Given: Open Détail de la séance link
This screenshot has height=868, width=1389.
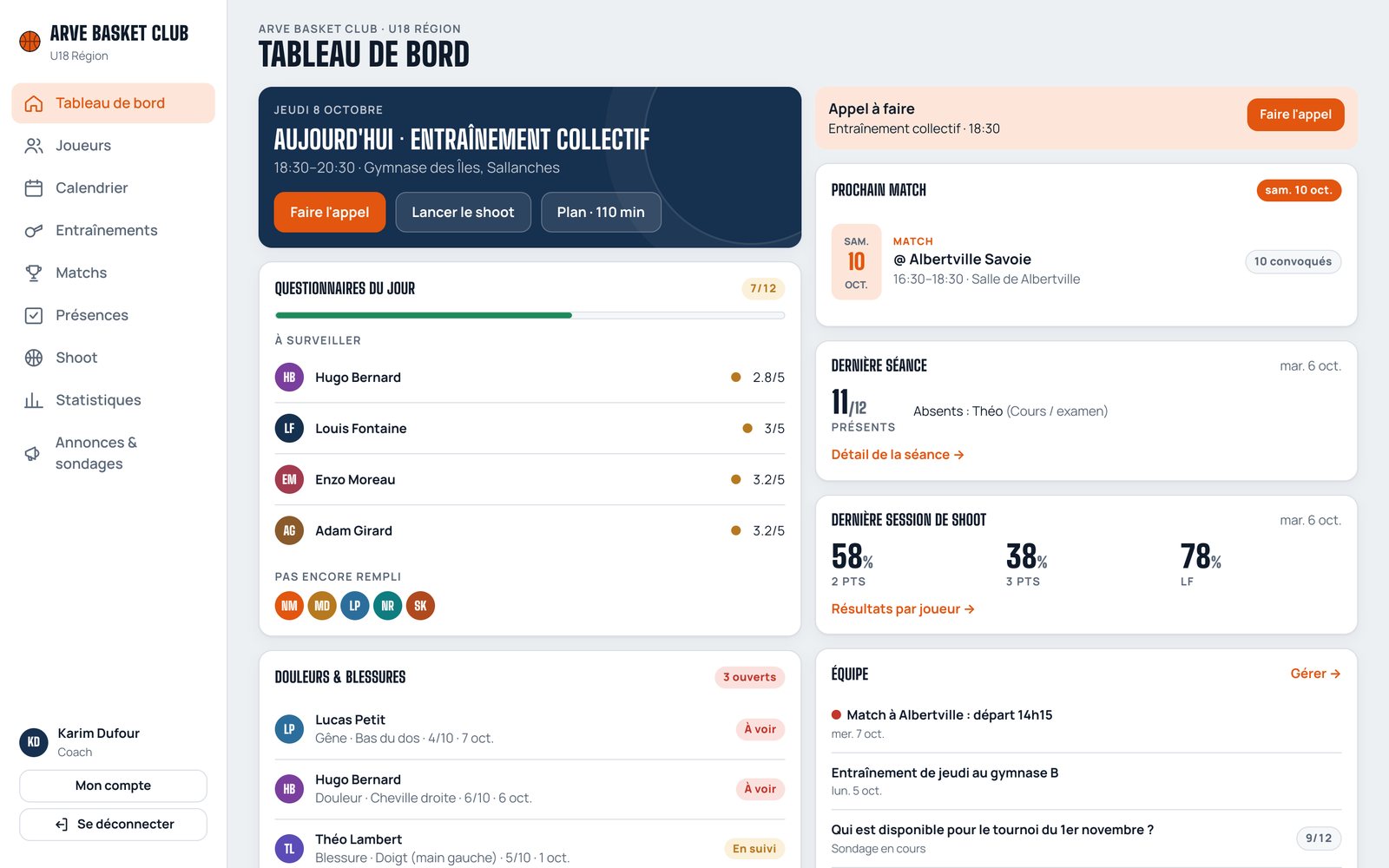Looking at the screenshot, I should pyautogui.click(x=898, y=455).
